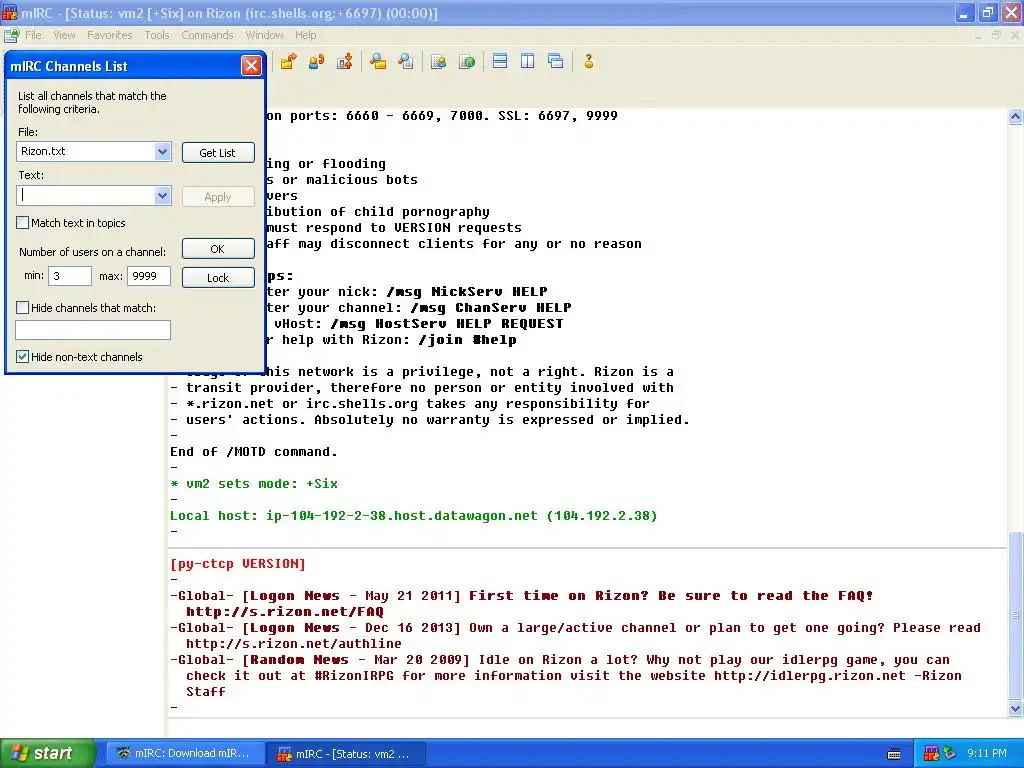This screenshot has width=1024, height=768.
Task: Click the 'vm2 sets mode: +Six' line
Action: point(254,484)
